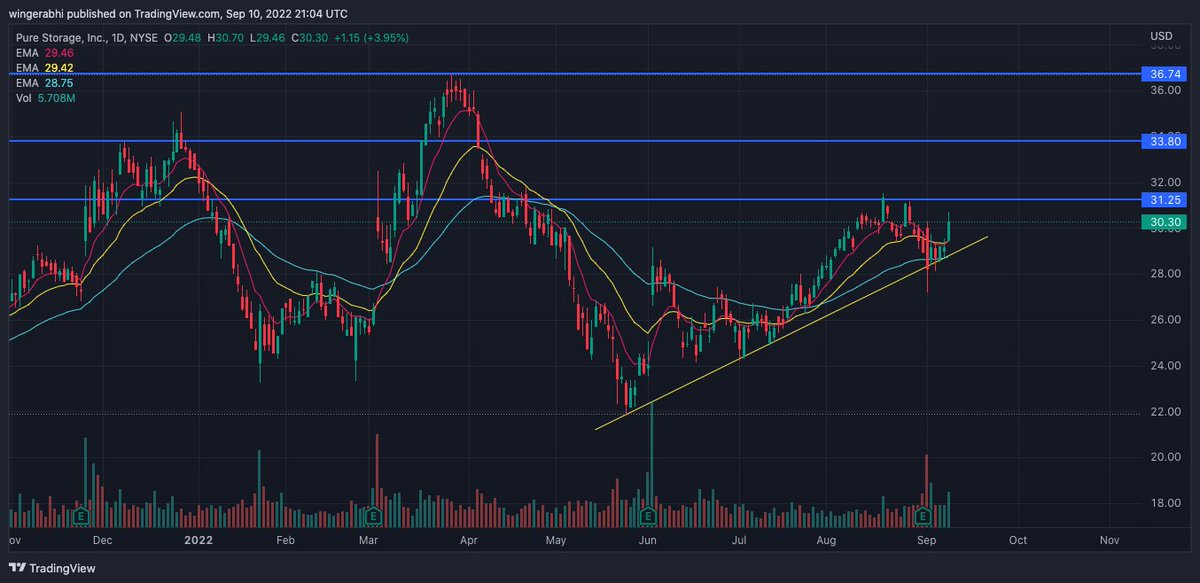Select the teal EMA 28.75 legend
This screenshot has height=583, width=1200.
46,82
